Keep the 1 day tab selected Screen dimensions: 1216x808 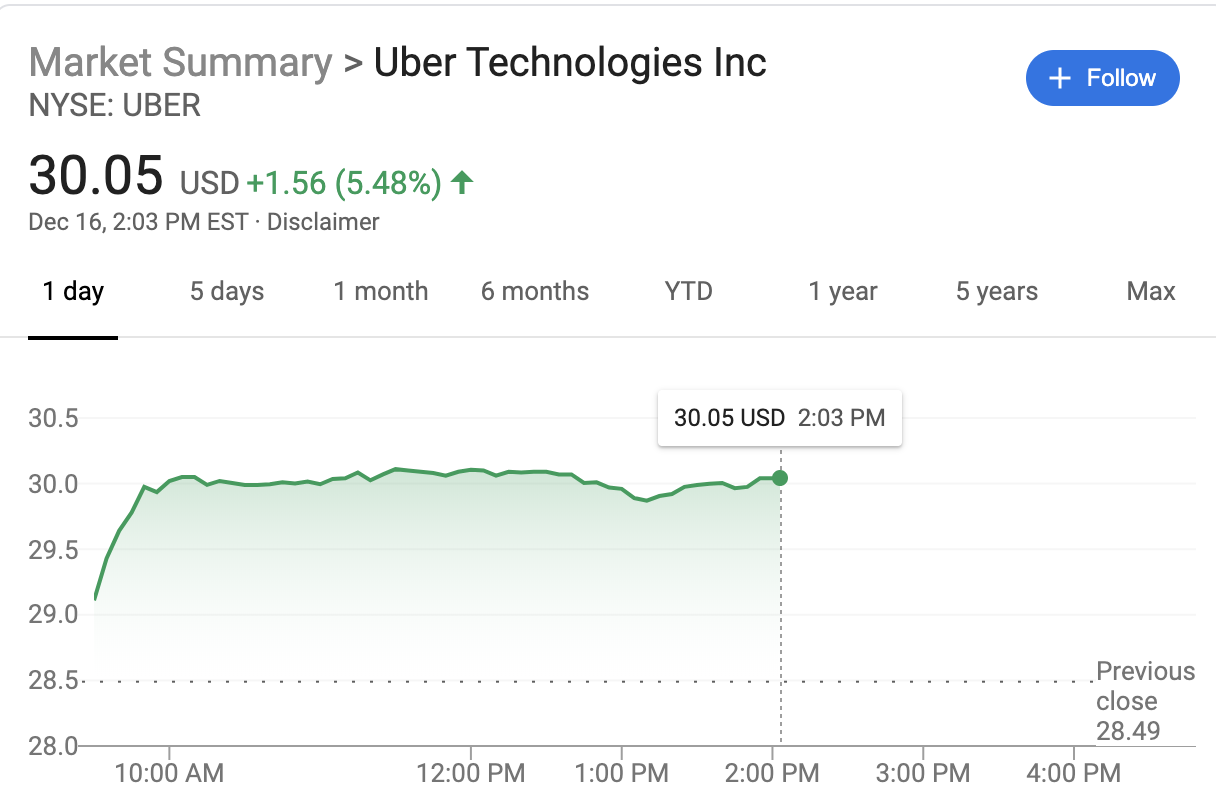click(72, 291)
